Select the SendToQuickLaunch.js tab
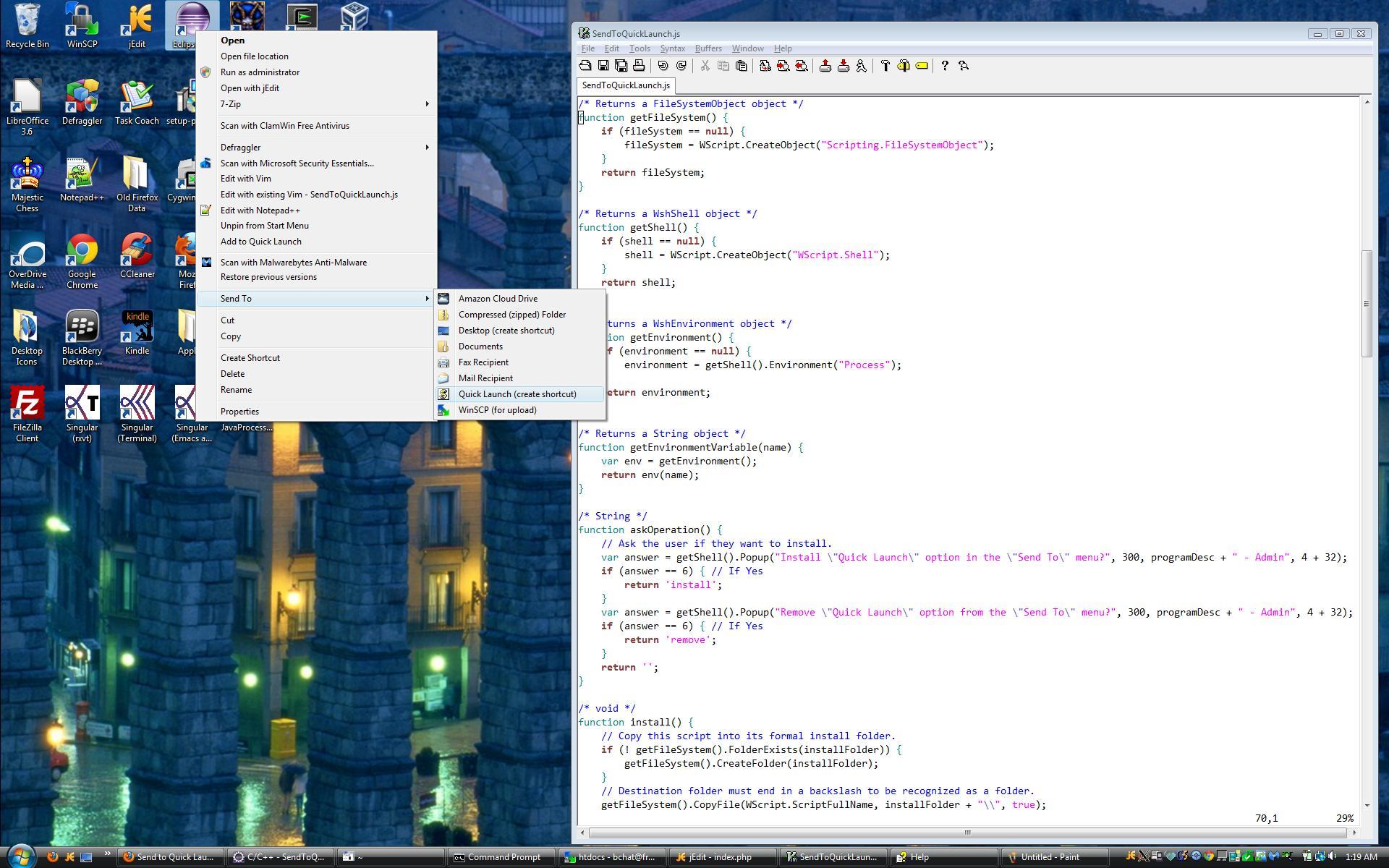The image size is (1389, 868). 626,85
